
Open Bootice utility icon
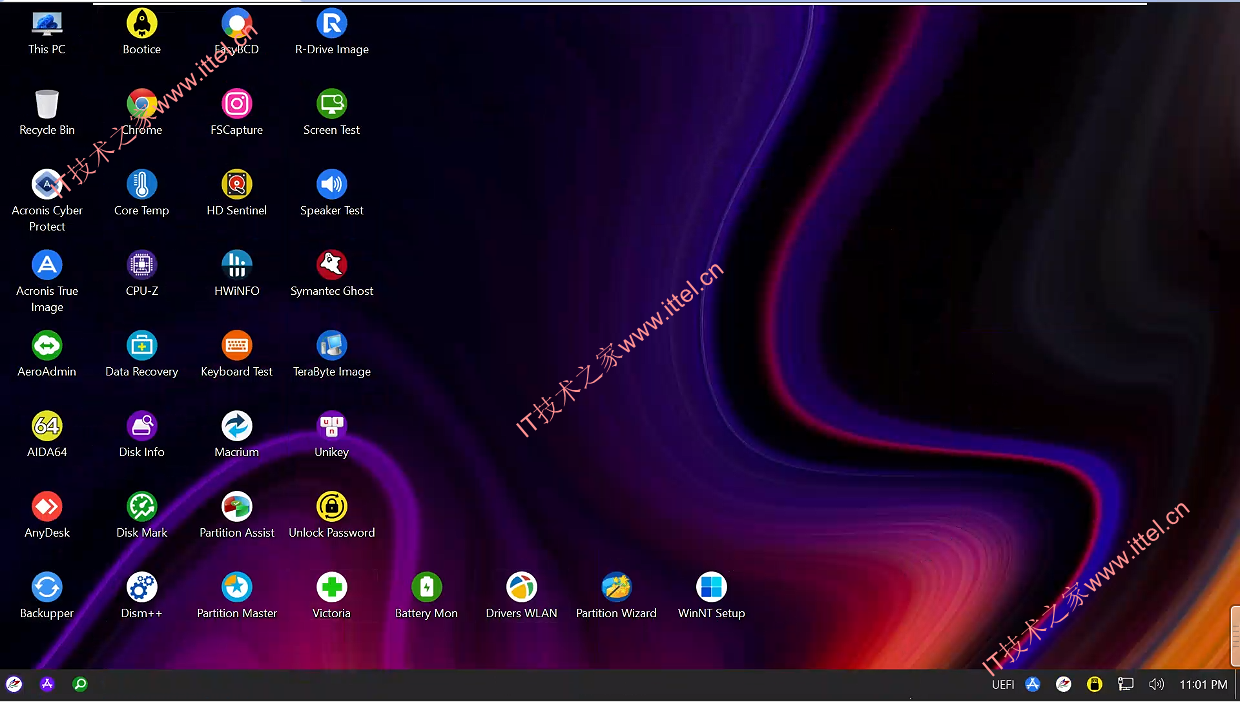coord(142,31)
